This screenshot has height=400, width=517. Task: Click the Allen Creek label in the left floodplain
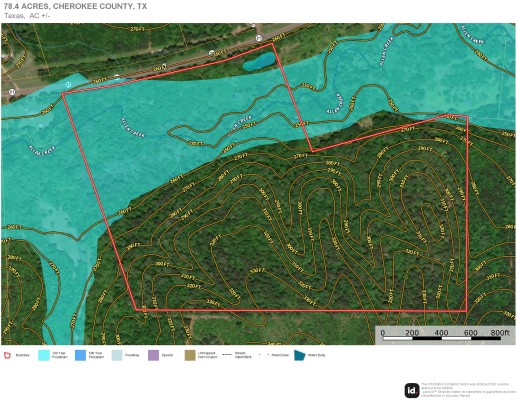pyautogui.click(x=42, y=151)
